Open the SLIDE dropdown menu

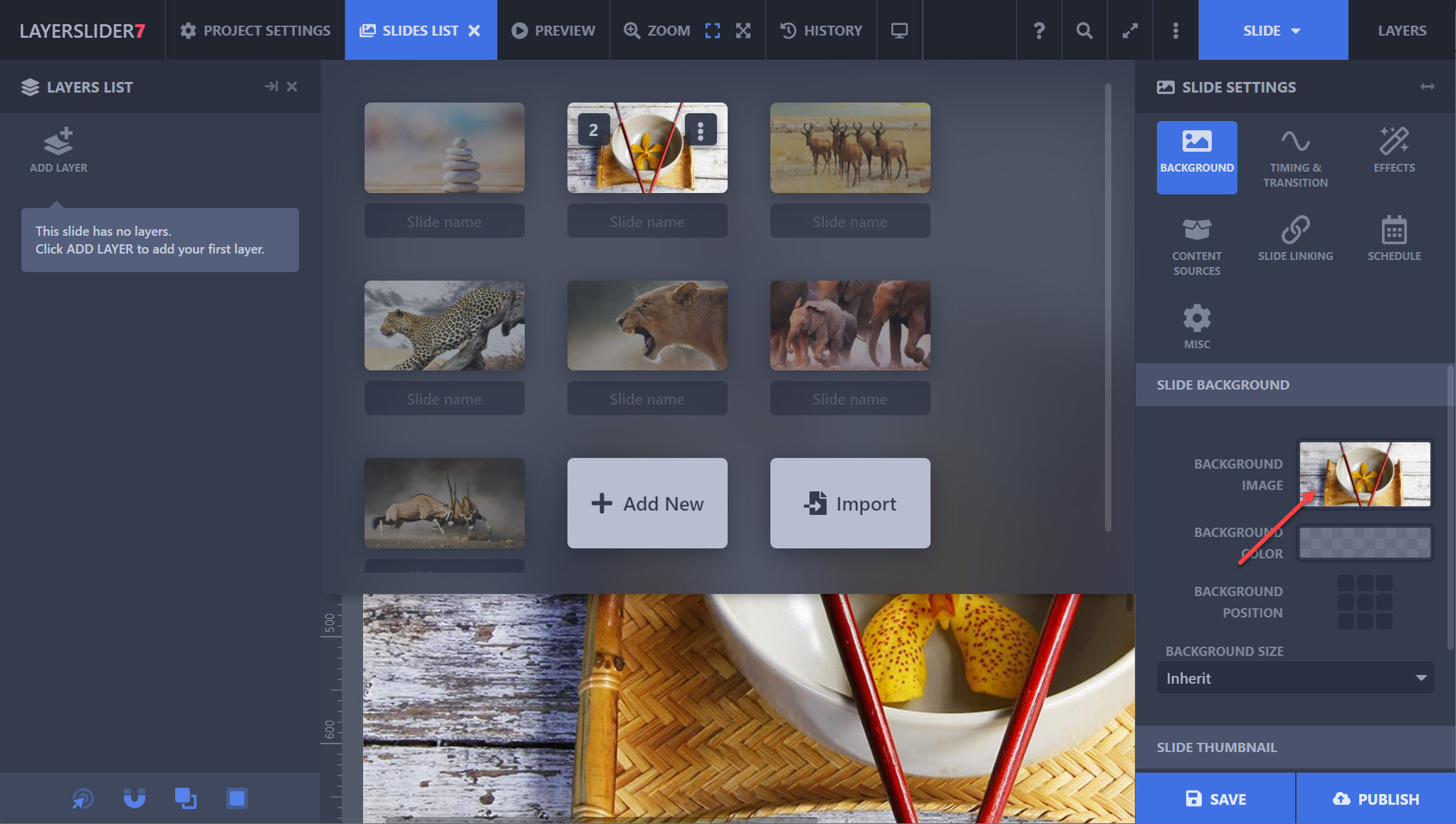(x=1272, y=31)
